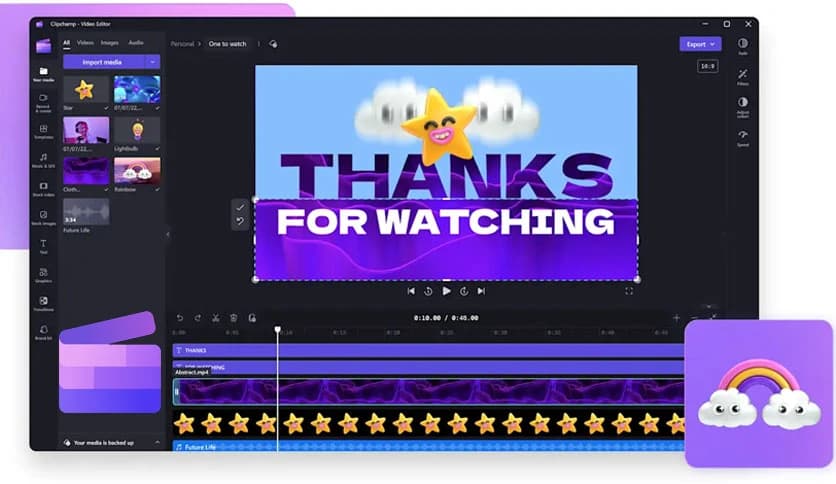Collapse the media panel with side arrow
The image size is (836, 484).
(168, 234)
